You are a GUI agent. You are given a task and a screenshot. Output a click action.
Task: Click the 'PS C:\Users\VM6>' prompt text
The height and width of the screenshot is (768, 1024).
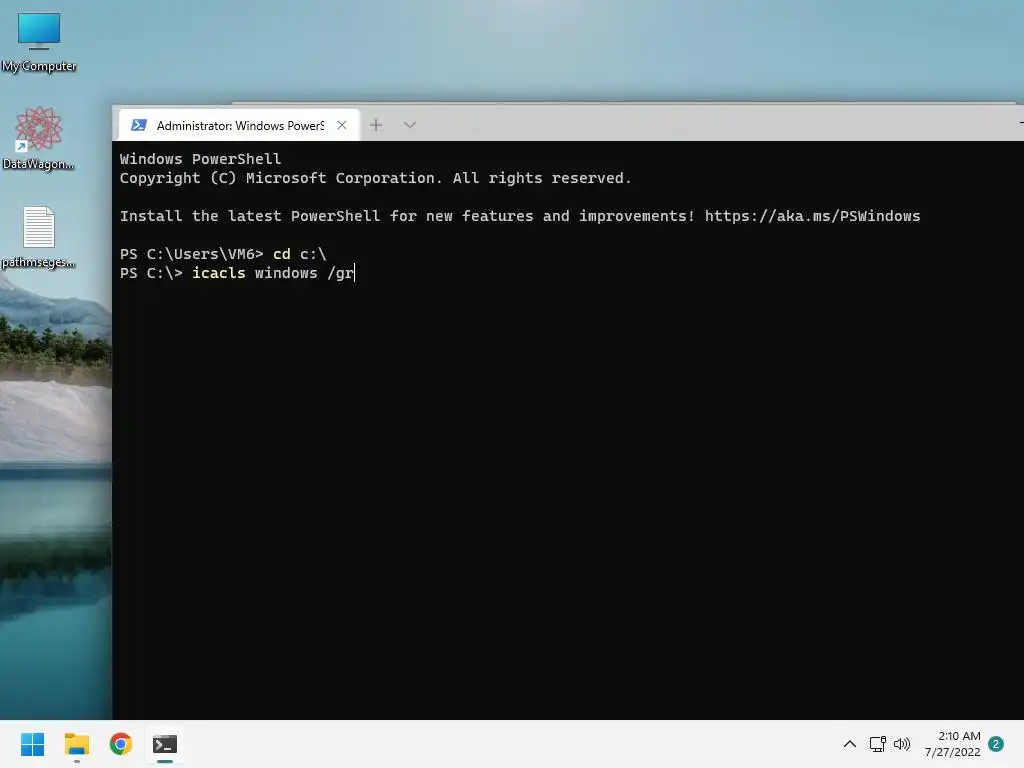point(191,254)
